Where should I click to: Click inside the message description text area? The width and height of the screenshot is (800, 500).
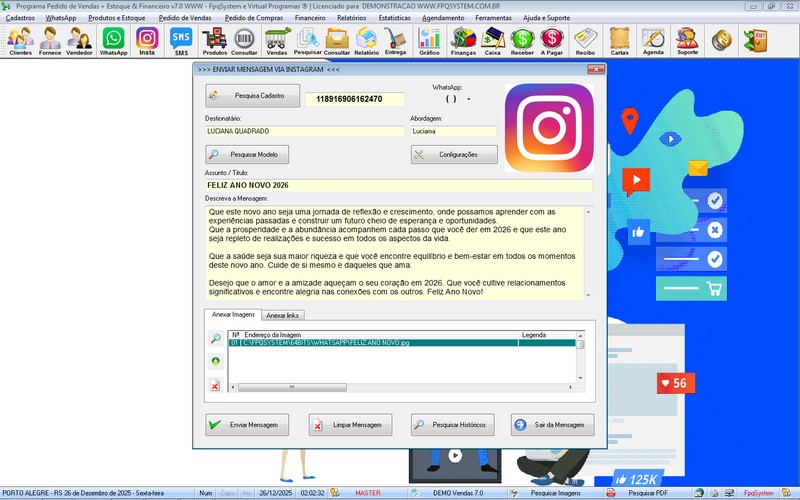(394, 253)
